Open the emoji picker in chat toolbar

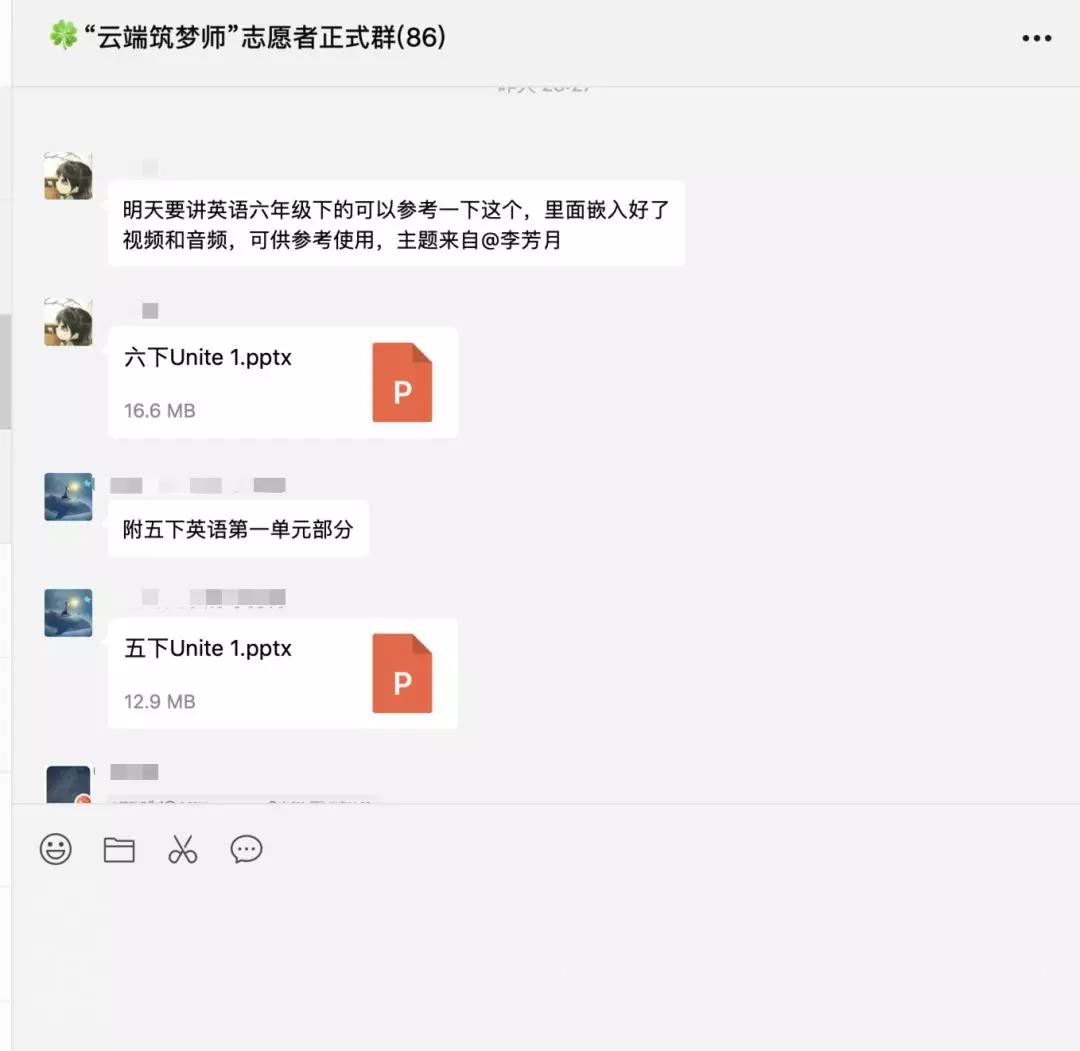[x=56, y=849]
